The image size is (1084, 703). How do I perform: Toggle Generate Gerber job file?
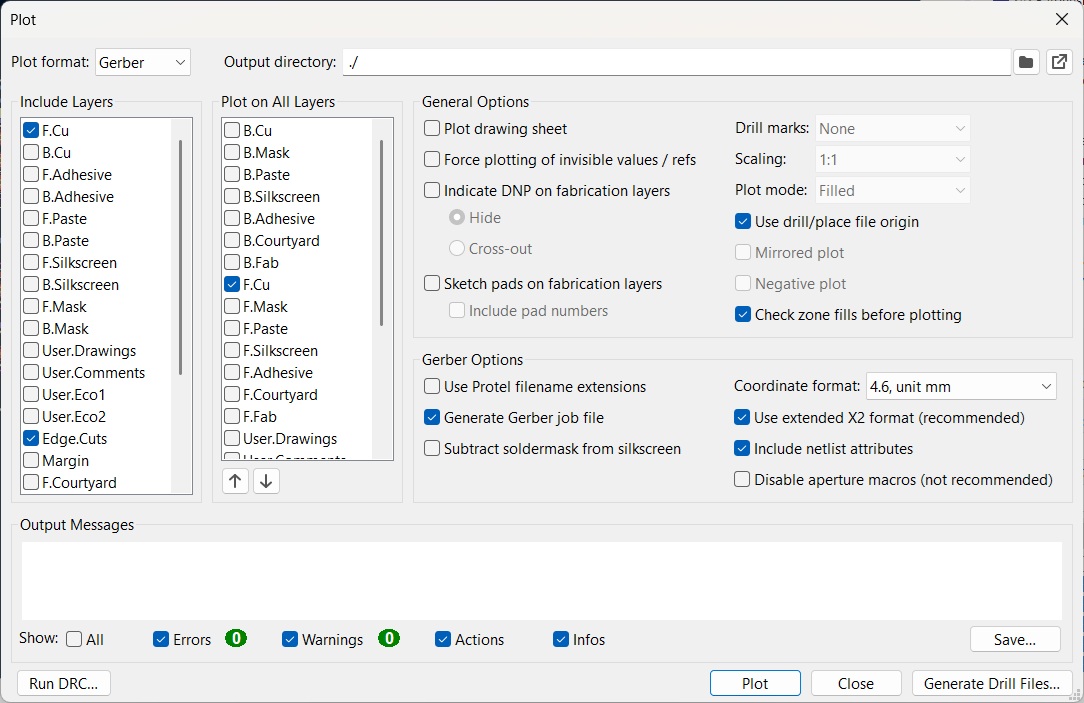pos(433,418)
